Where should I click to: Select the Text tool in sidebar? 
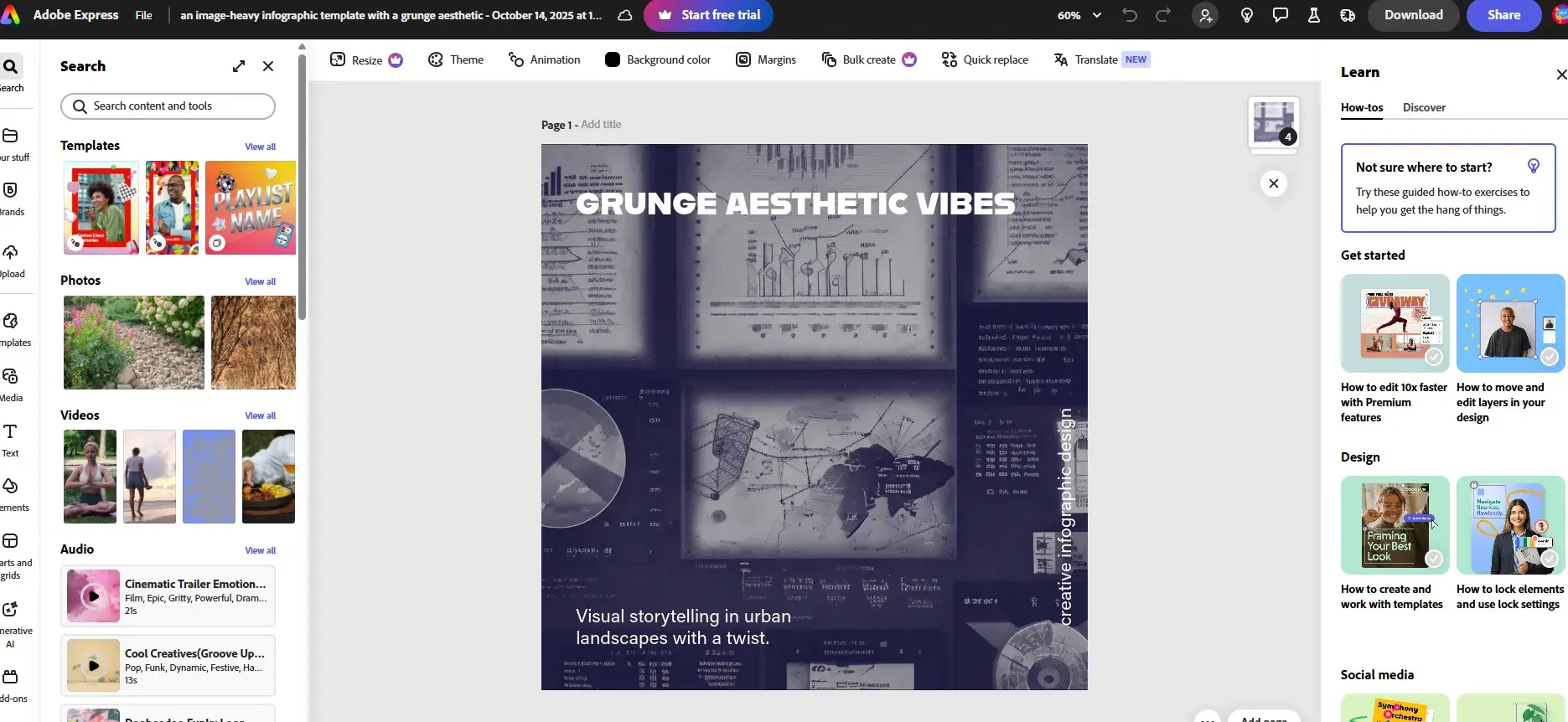(11, 441)
